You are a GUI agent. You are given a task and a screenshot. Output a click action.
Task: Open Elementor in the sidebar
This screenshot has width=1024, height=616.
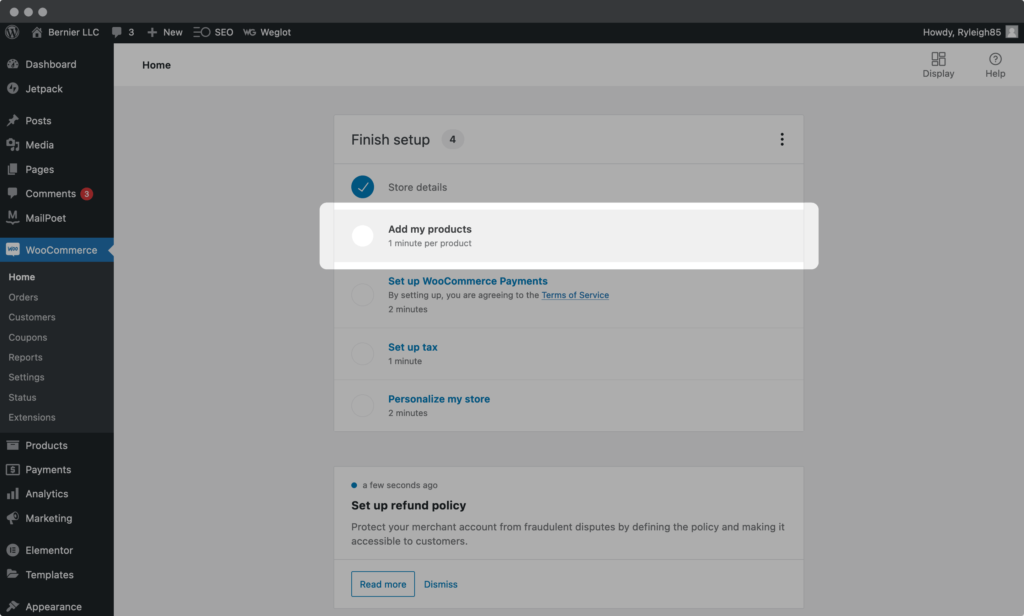click(49, 550)
